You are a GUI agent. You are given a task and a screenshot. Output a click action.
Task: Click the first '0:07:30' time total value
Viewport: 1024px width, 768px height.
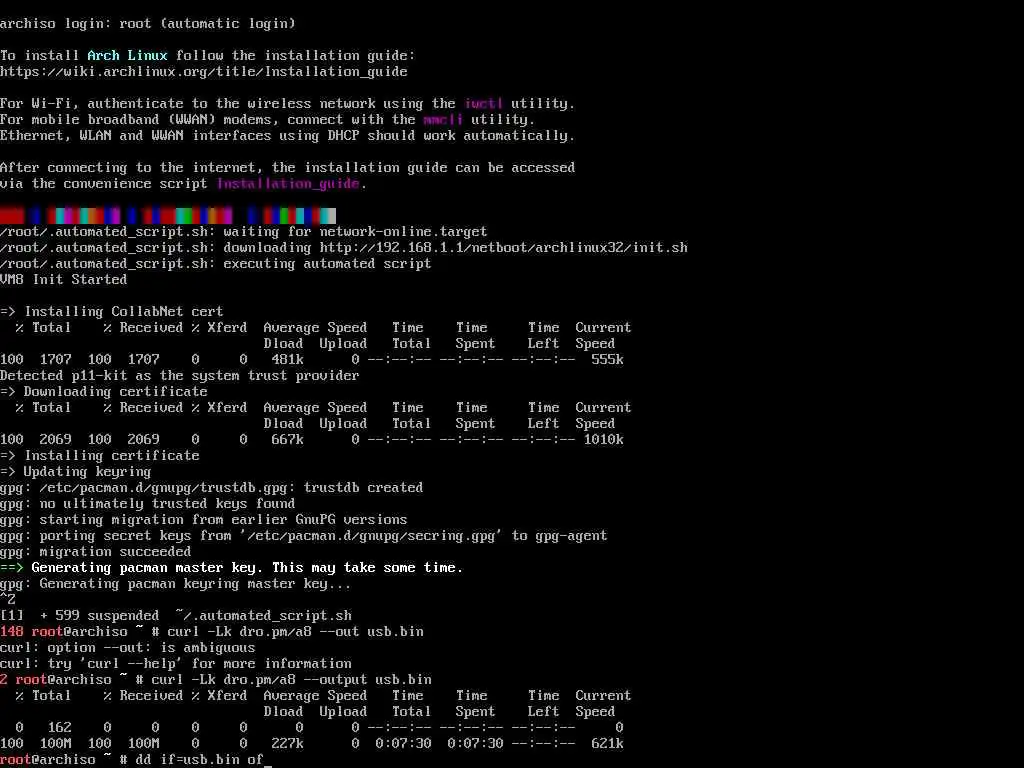point(403,744)
